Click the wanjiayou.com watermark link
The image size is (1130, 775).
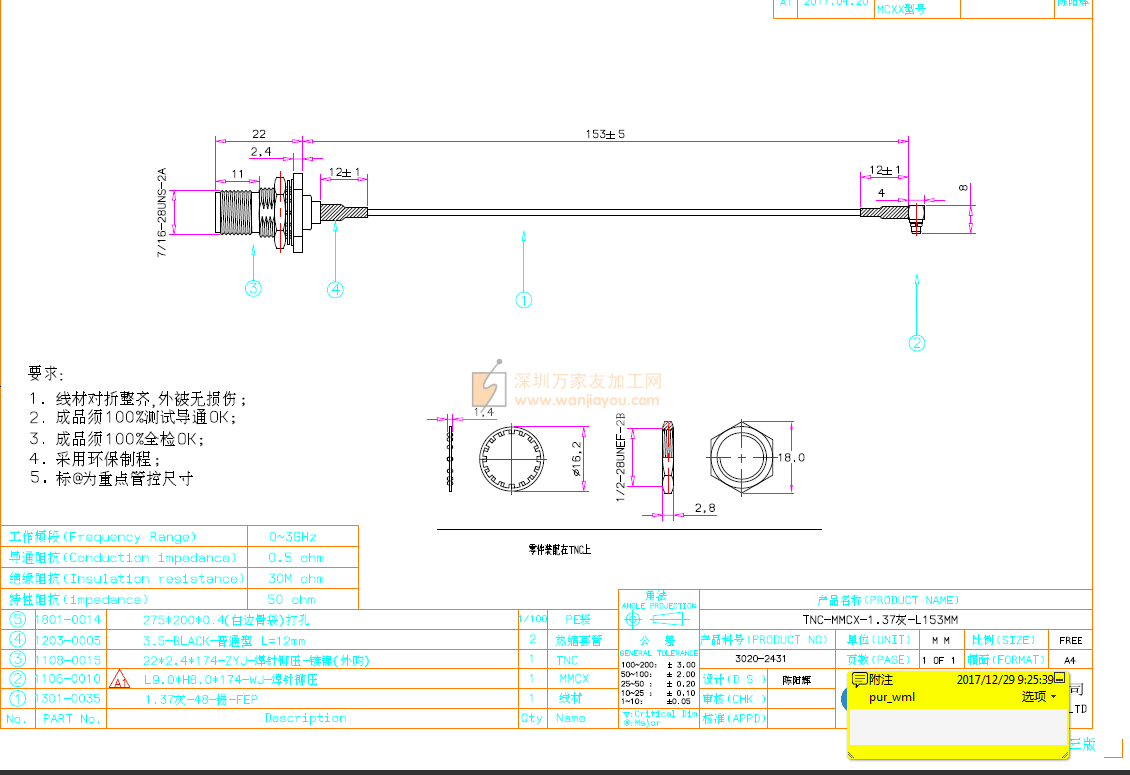[587, 401]
